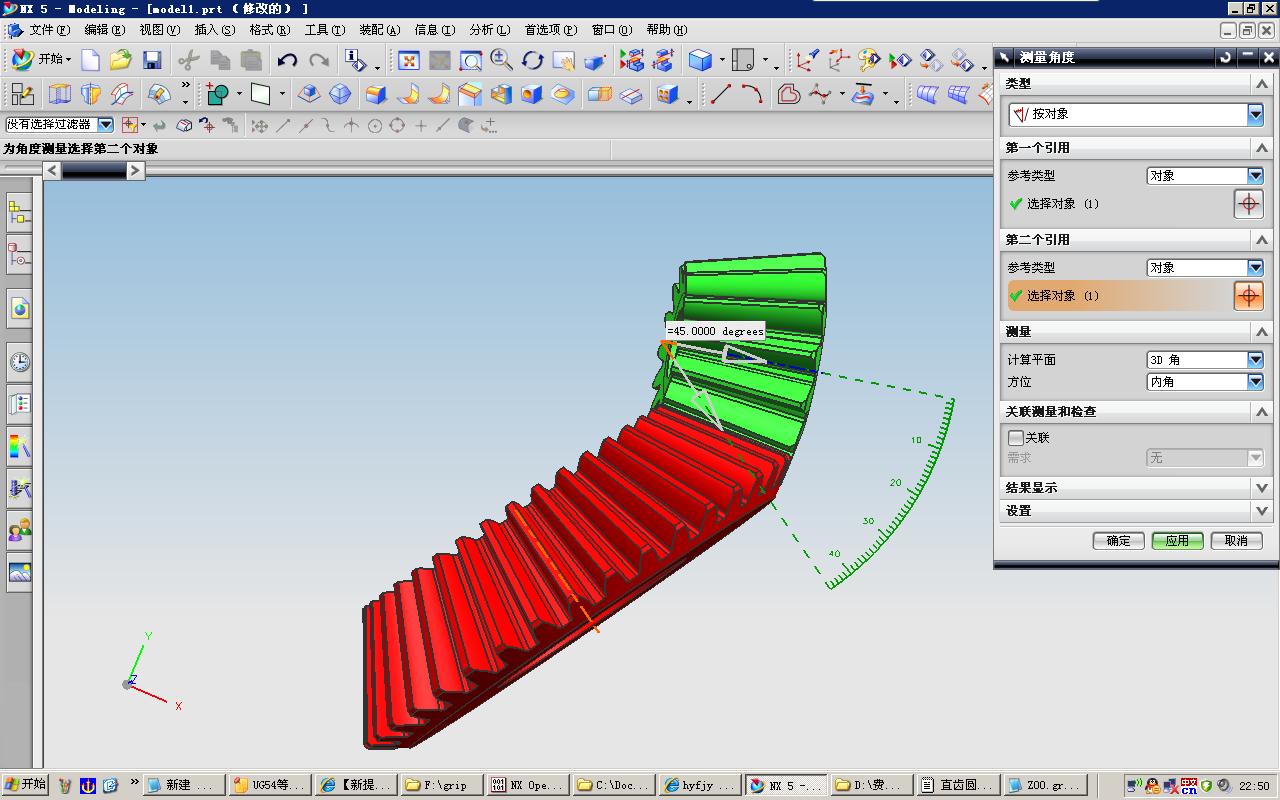Click the left scroll arrow above viewport
The height and width of the screenshot is (800, 1280).
click(52, 171)
